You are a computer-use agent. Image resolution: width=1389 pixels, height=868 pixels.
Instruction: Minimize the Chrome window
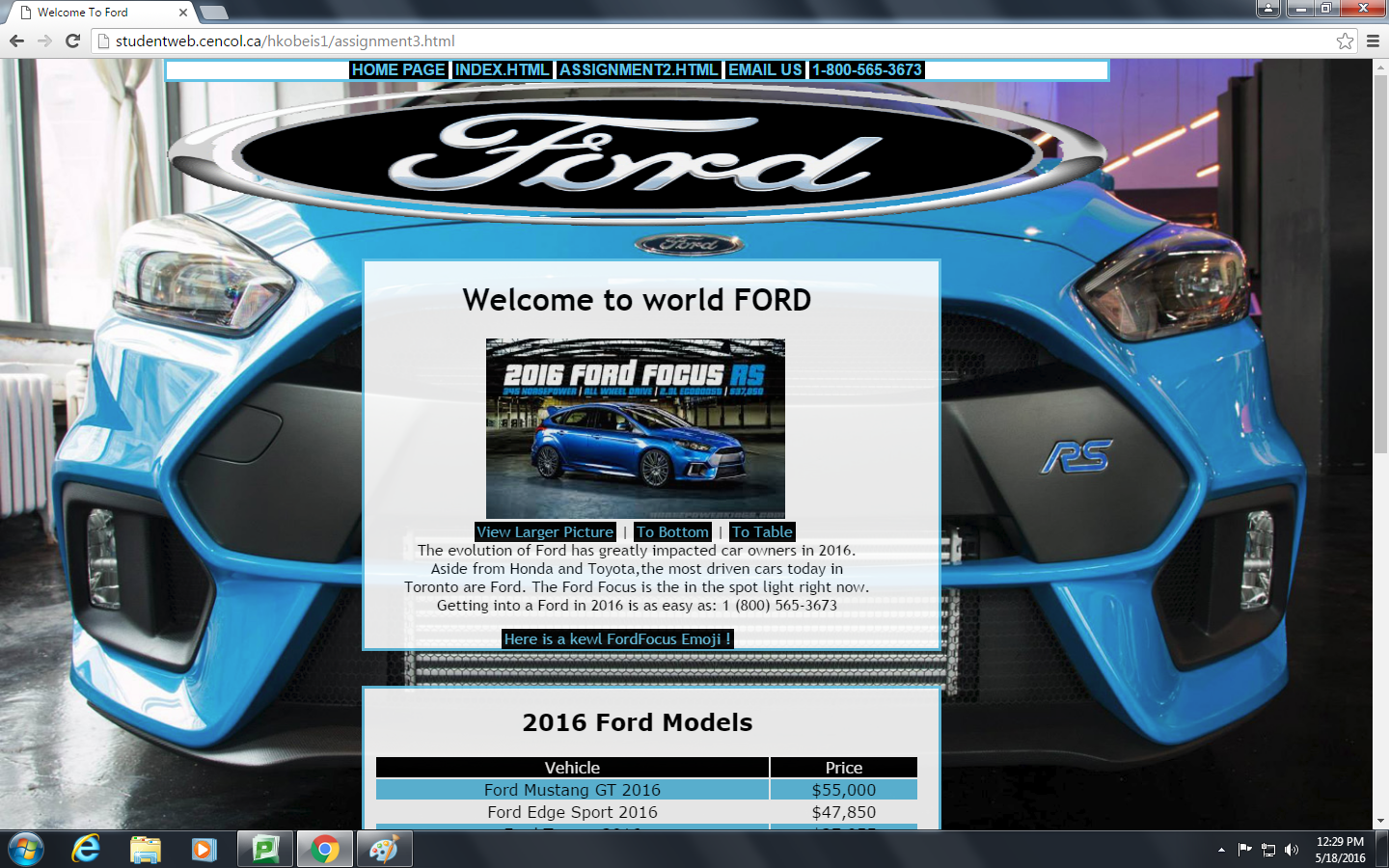click(x=1301, y=9)
